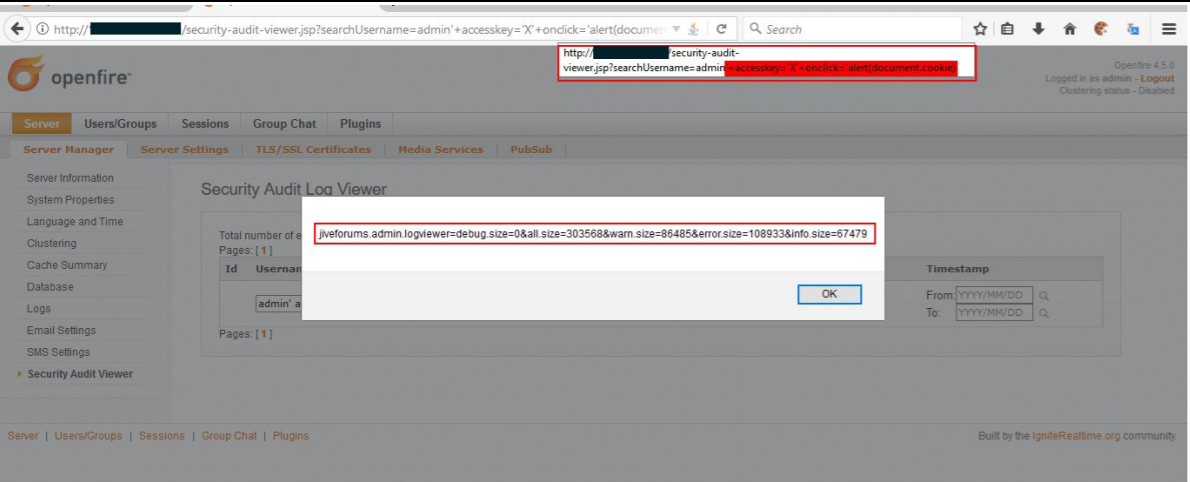Click the Security Audit Log Viewer heading

(x=294, y=189)
